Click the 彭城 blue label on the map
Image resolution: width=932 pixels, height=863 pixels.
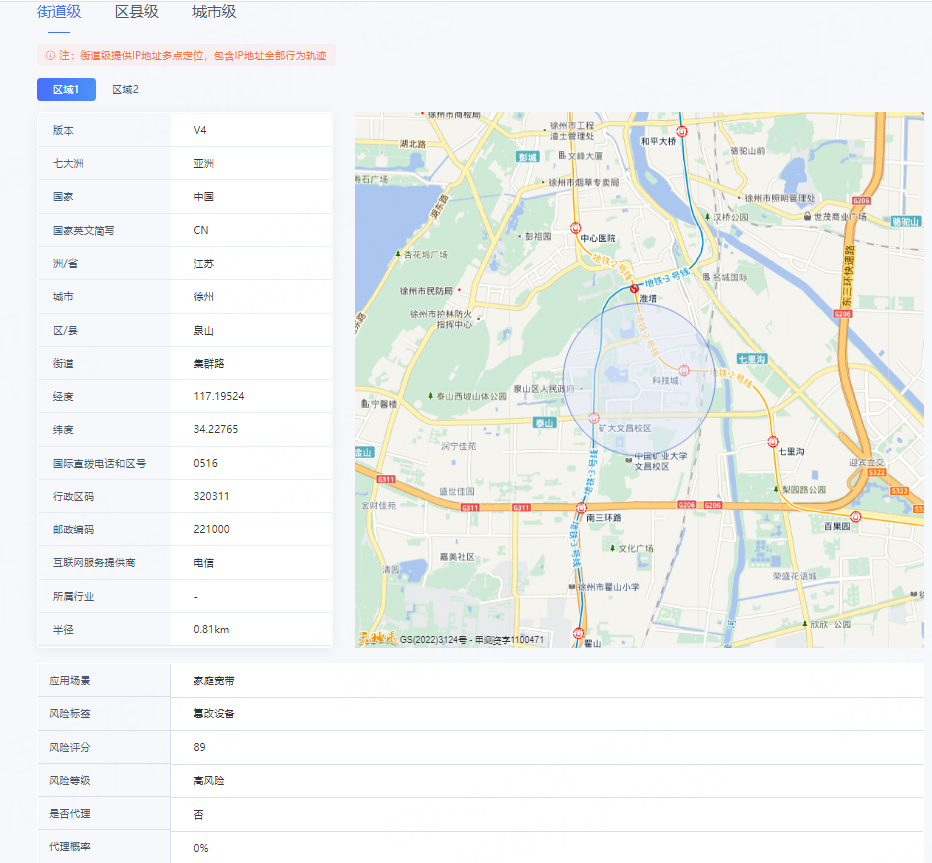[x=527, y=157]
